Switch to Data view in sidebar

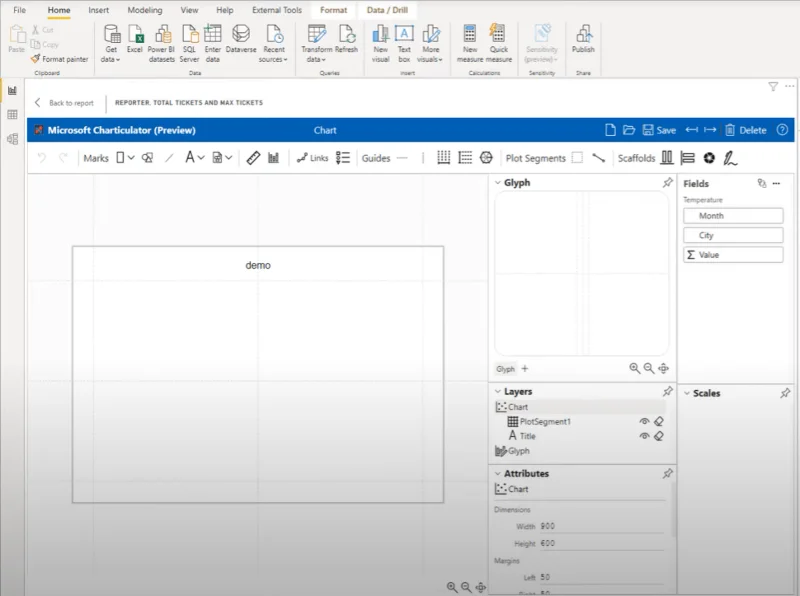click(12, 114)
